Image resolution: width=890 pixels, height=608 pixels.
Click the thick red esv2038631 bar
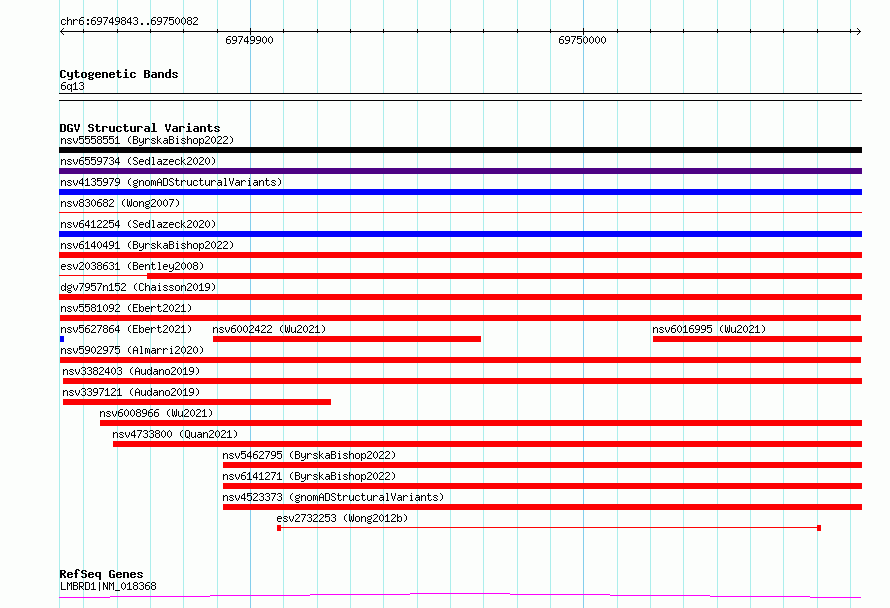(505, 276)
